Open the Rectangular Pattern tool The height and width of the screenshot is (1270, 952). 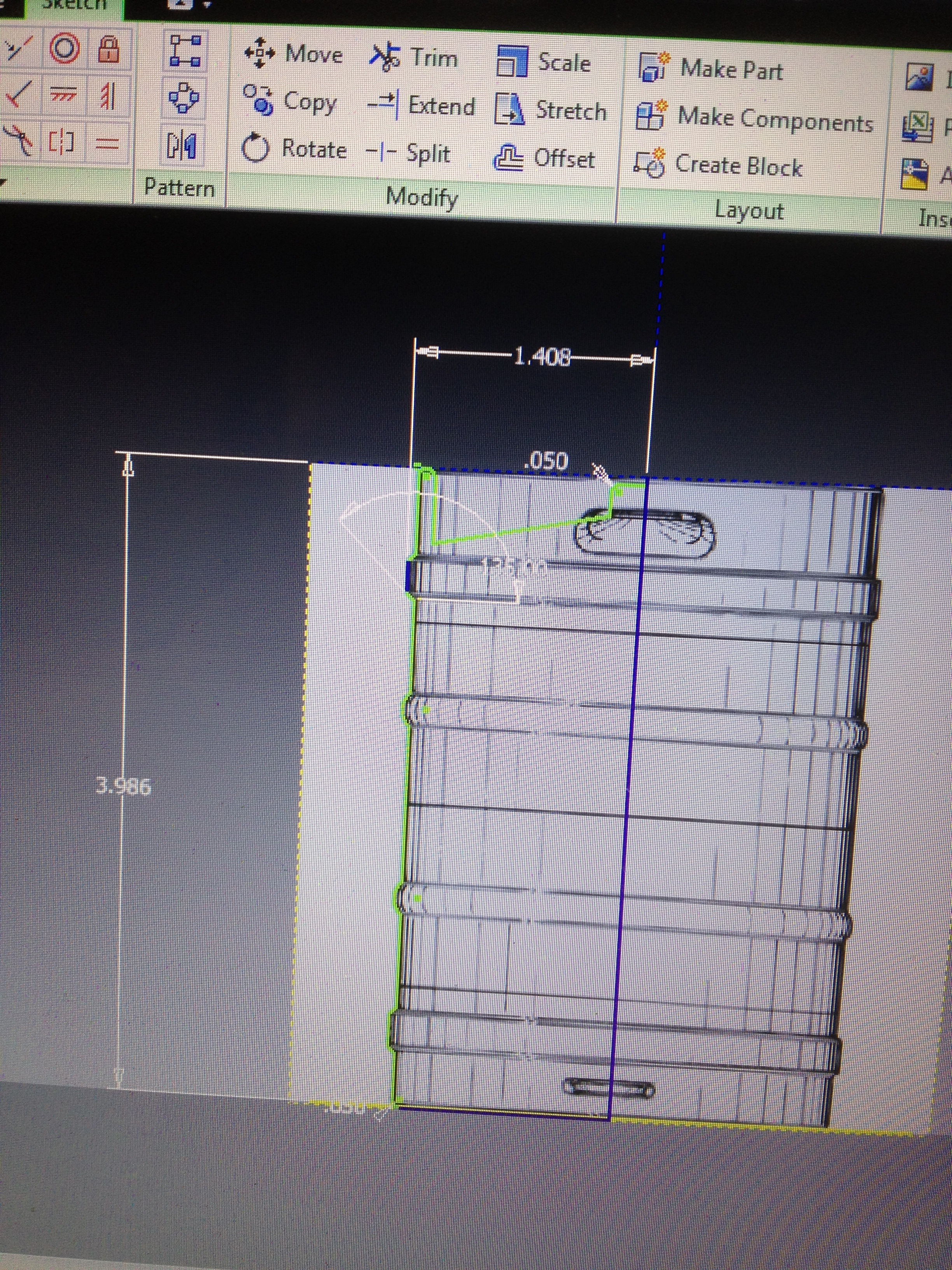pyautogui.click(x=185, y=51)
